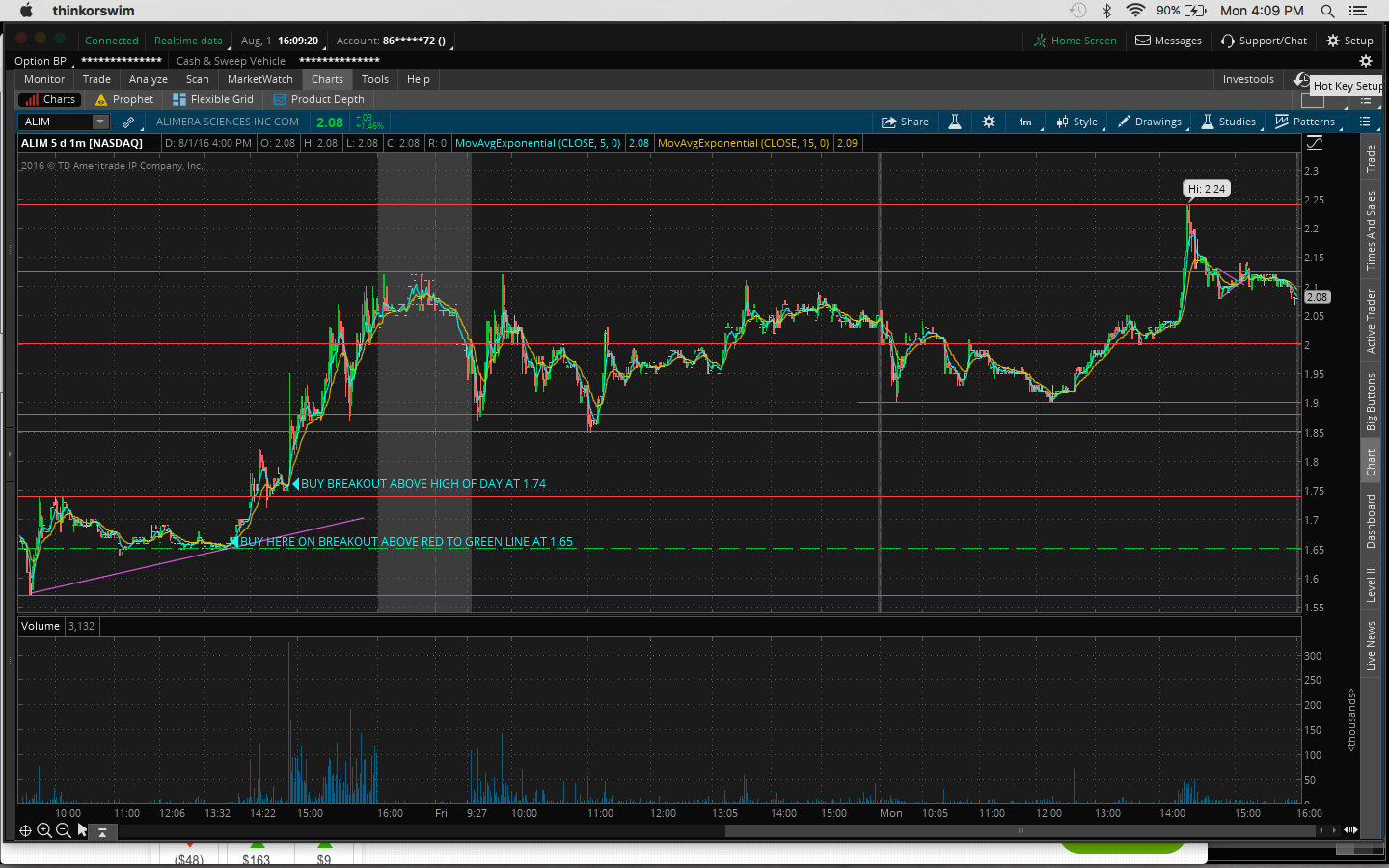Open the Realtime data menu

coord(189,41)
